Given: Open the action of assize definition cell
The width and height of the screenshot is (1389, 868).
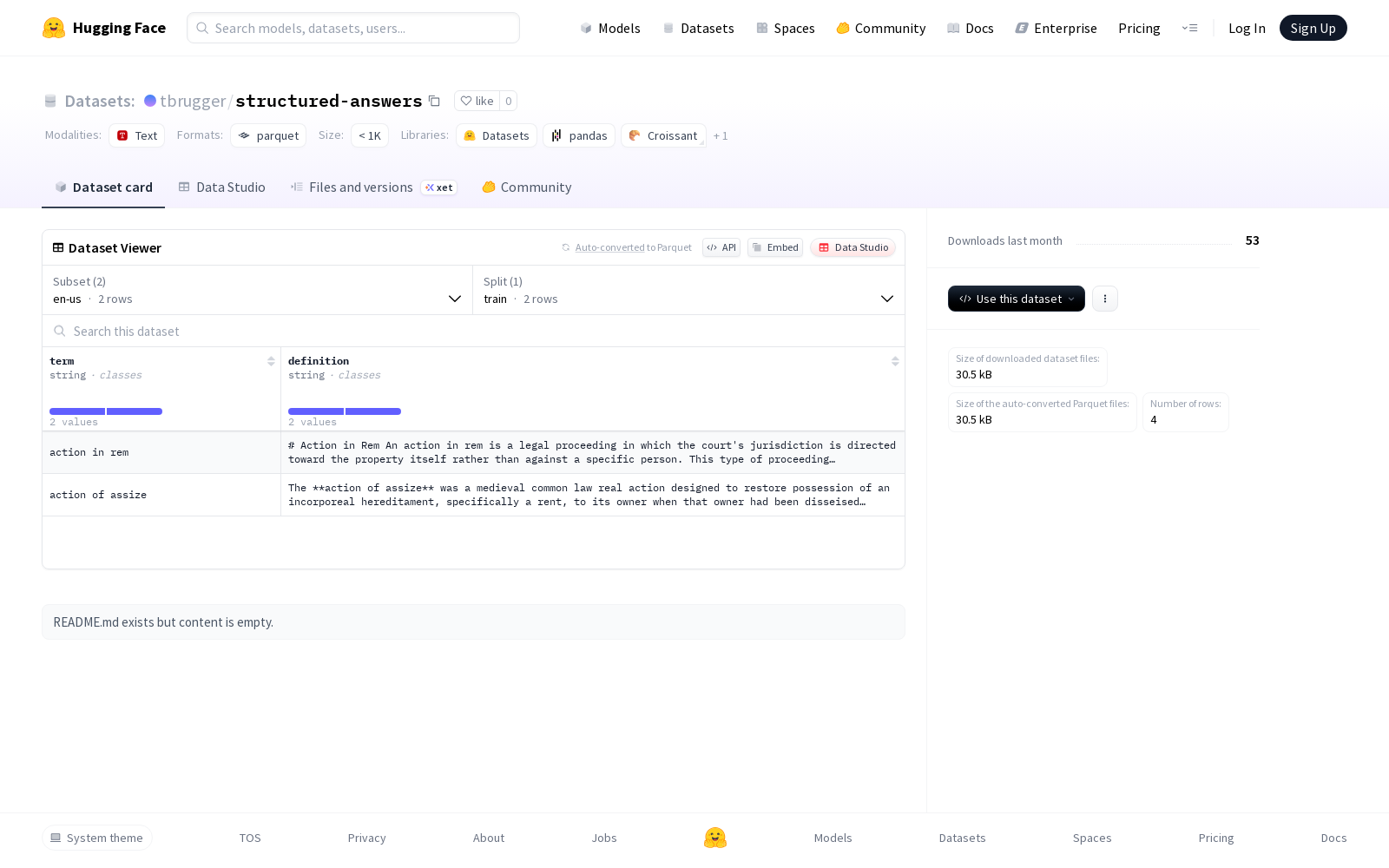Looking at the screenshot, I should click(x=593, y=495).
